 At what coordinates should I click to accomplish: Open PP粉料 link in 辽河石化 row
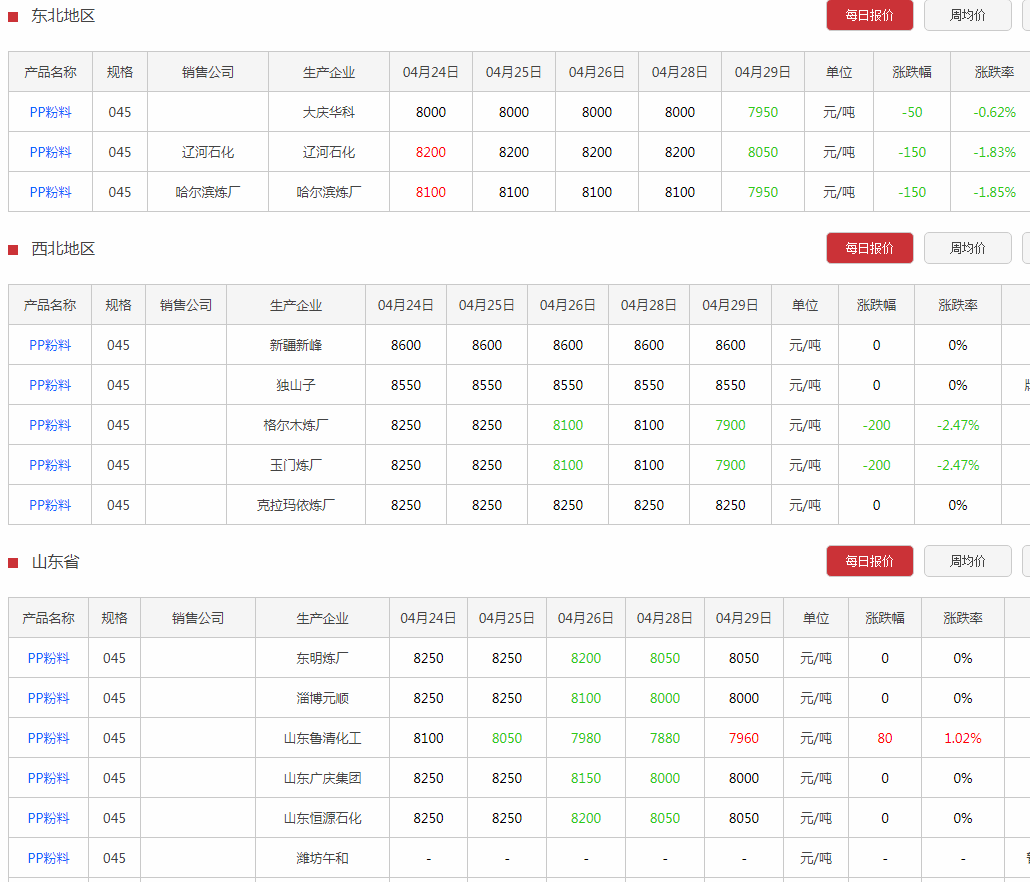point(50,152)
